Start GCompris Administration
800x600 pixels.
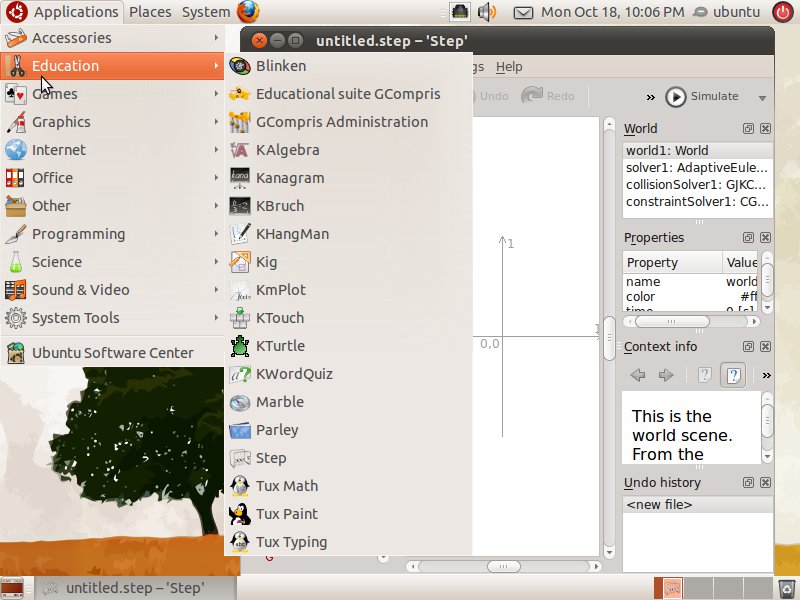tap(348, 122)
